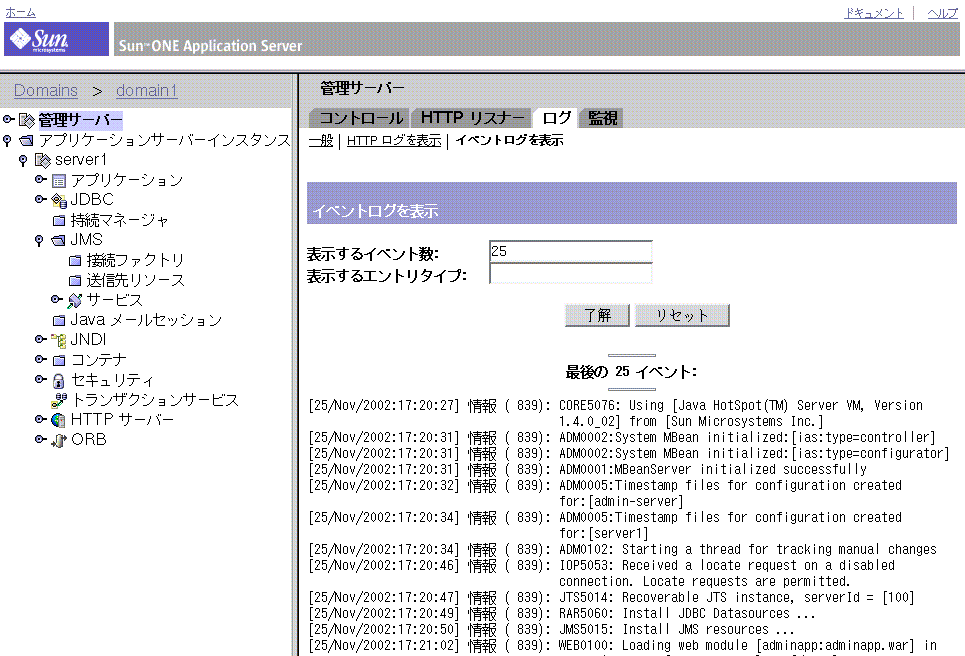Expand the JNDI tree node
The height and width of the screenshot is (656, 965).
click(41, 339)
